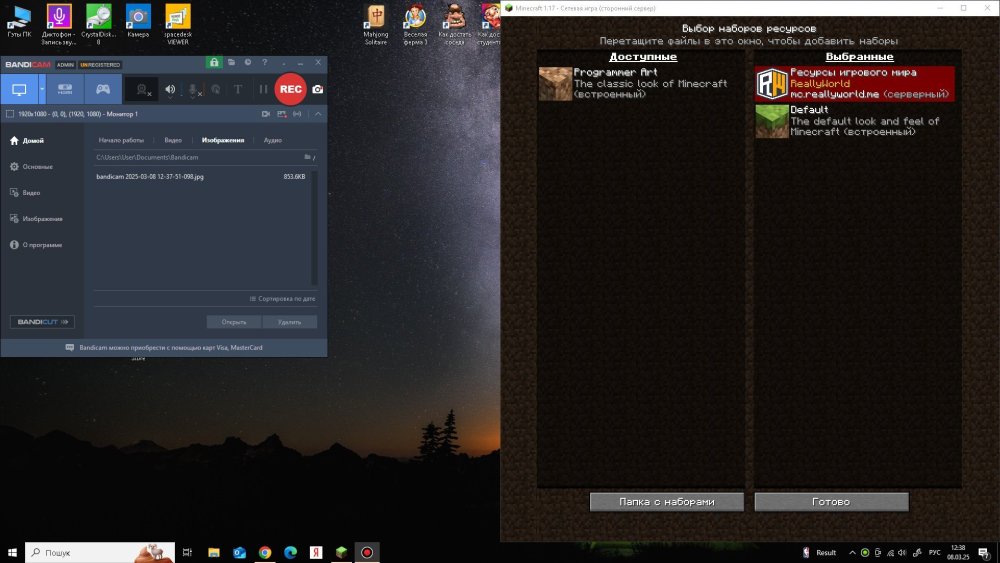Select Bandicam screen recording mode
The height and width of the screenshot is (563, 1000).
(x=19, y=89)
